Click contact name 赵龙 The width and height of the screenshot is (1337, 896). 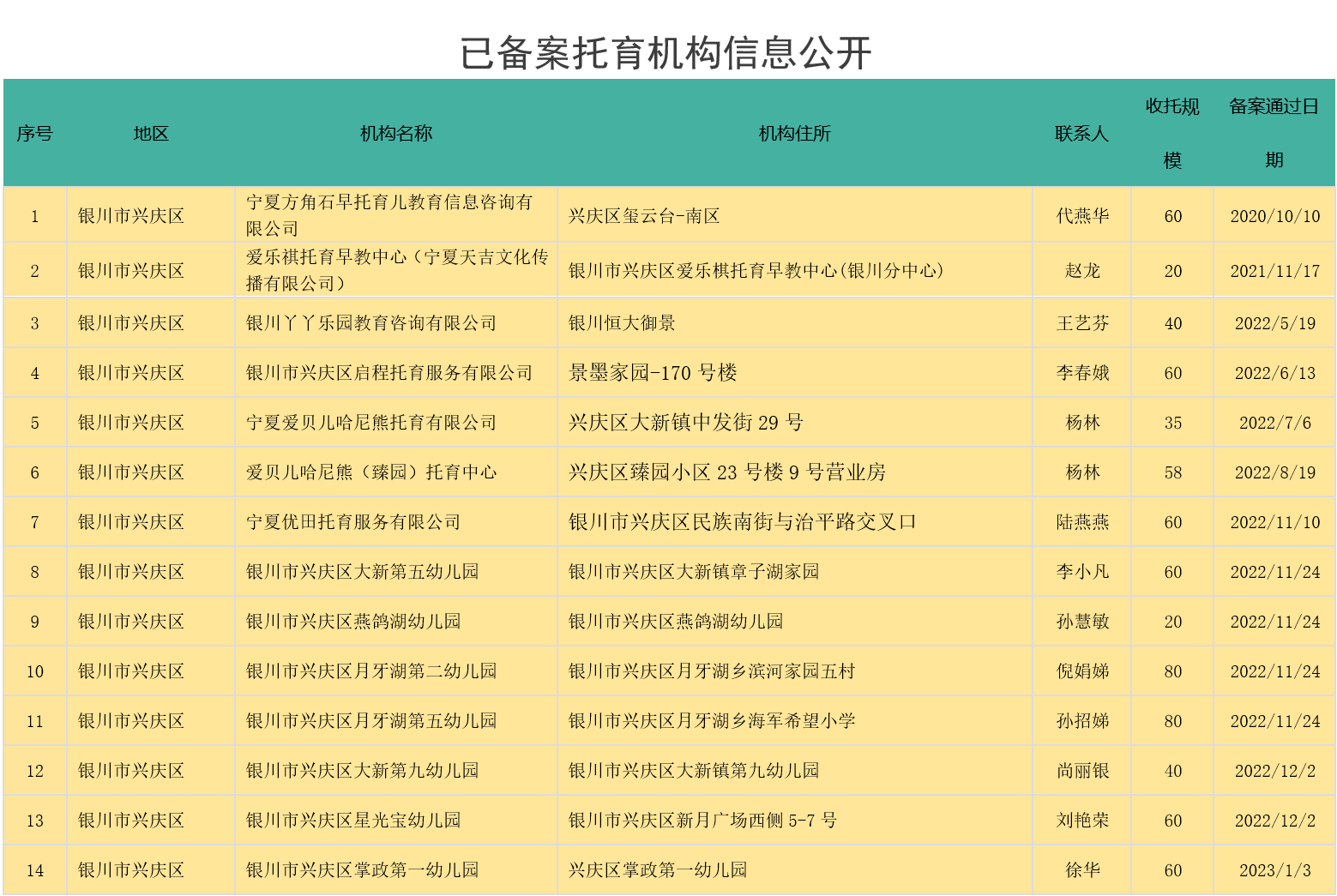pos(1082,271)
